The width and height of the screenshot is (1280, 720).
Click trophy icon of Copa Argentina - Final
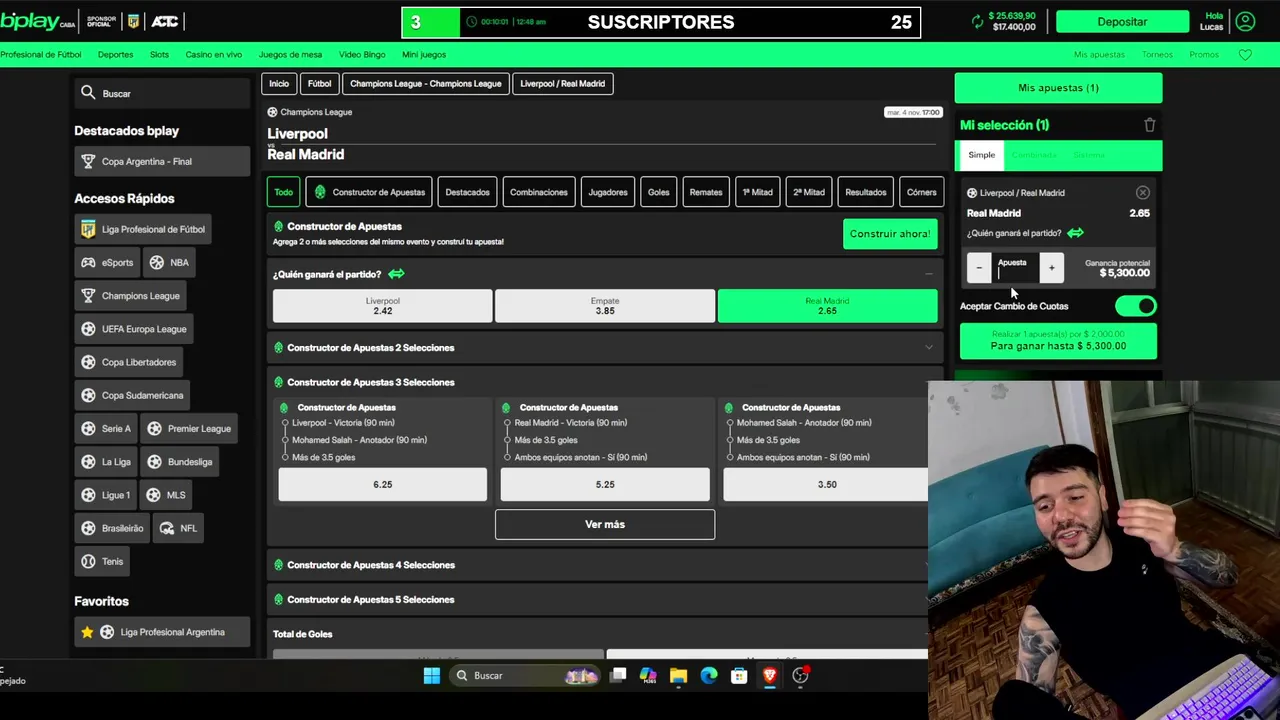(x=88, y=161)
